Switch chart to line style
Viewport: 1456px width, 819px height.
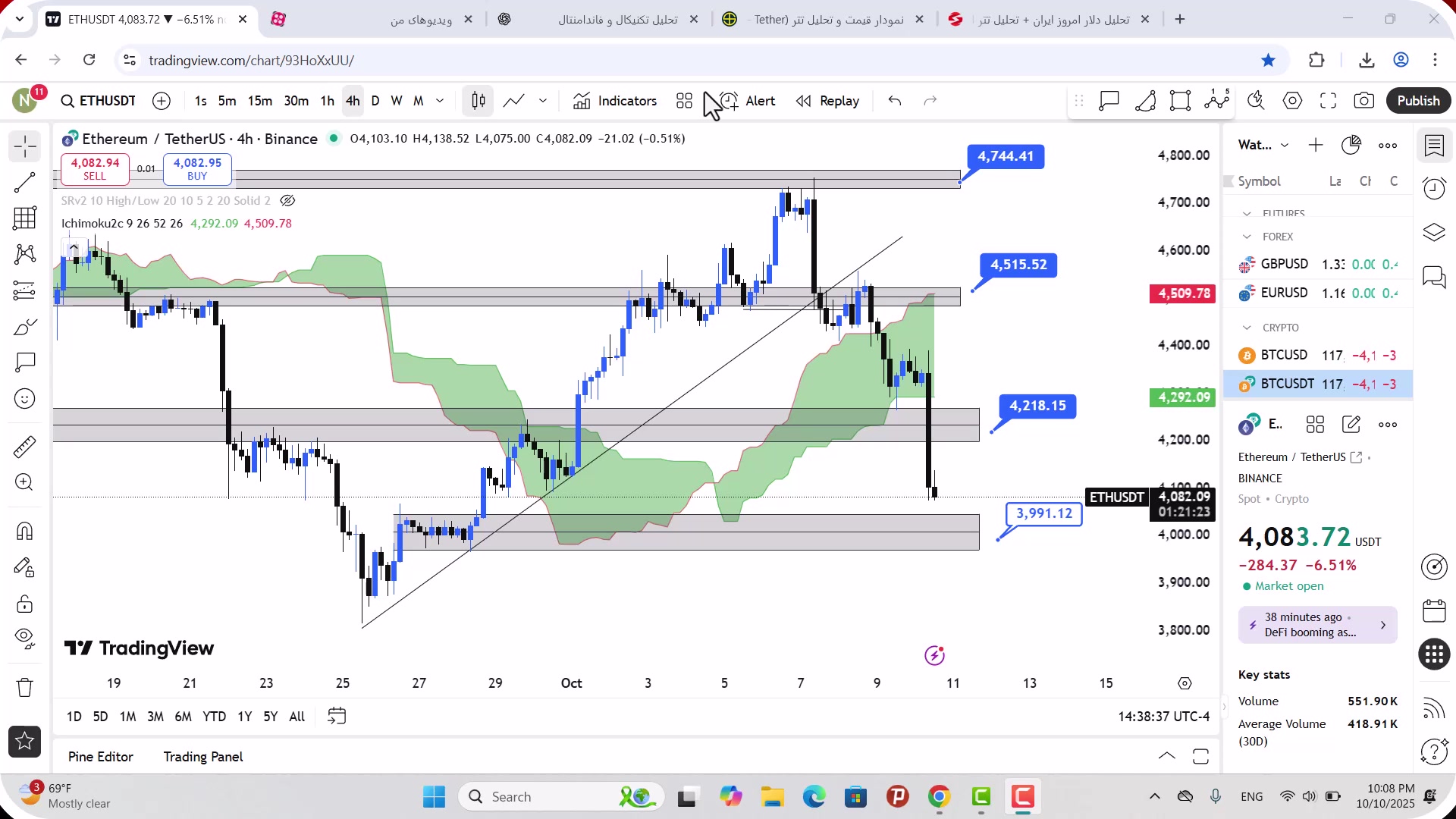point(514,101)
